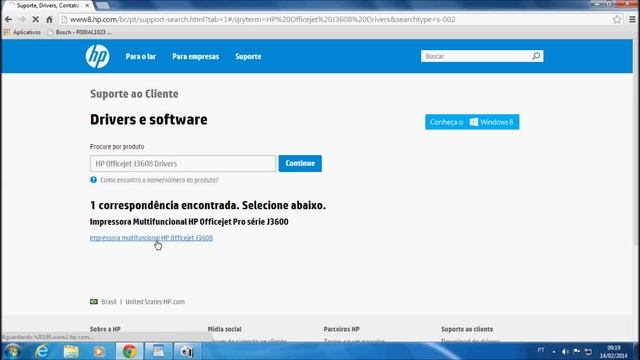Viewport: 640px width, 360px height.
Task: Select the Suporte, Drivers, Contato tab
Action: [x=47, y=6]
